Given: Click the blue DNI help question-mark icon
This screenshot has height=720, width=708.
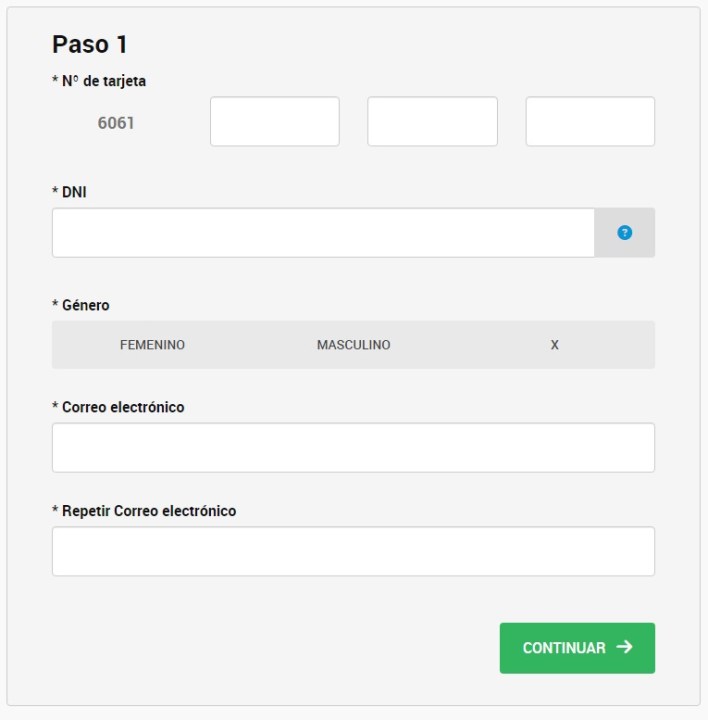Looking at the screenshot, I should click(625, 233).
